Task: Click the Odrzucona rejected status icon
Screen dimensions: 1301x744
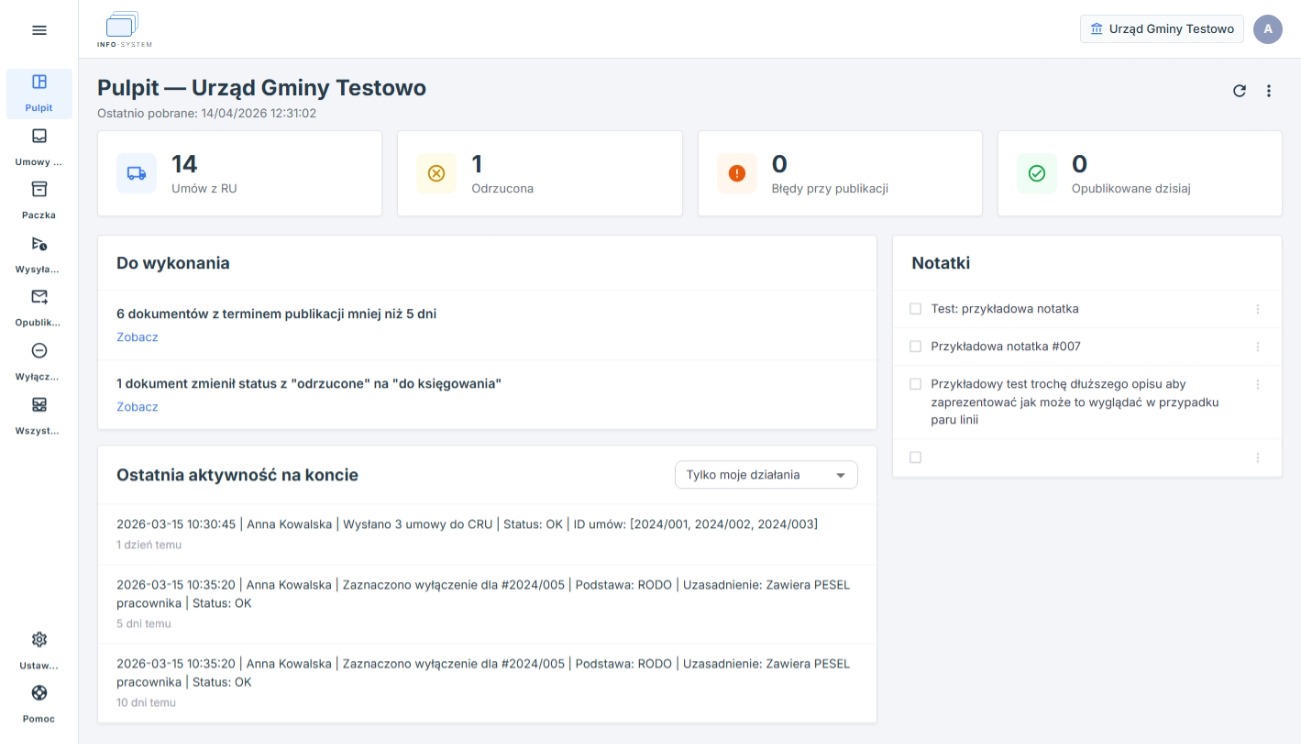Action: pos(436,173)
